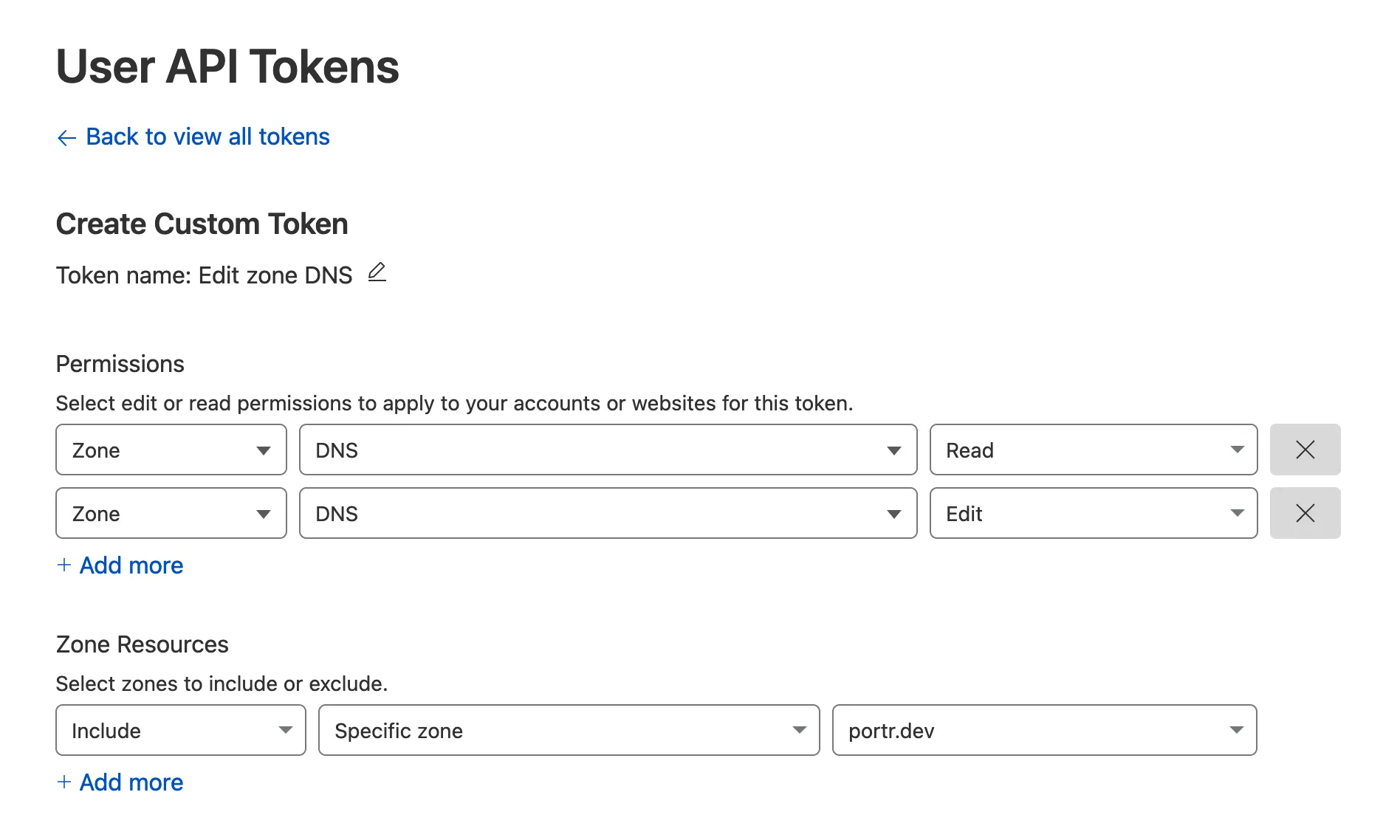Click Add more under Permissions
The height and width of the screenshot is (840, 1400).
(131, 565)
